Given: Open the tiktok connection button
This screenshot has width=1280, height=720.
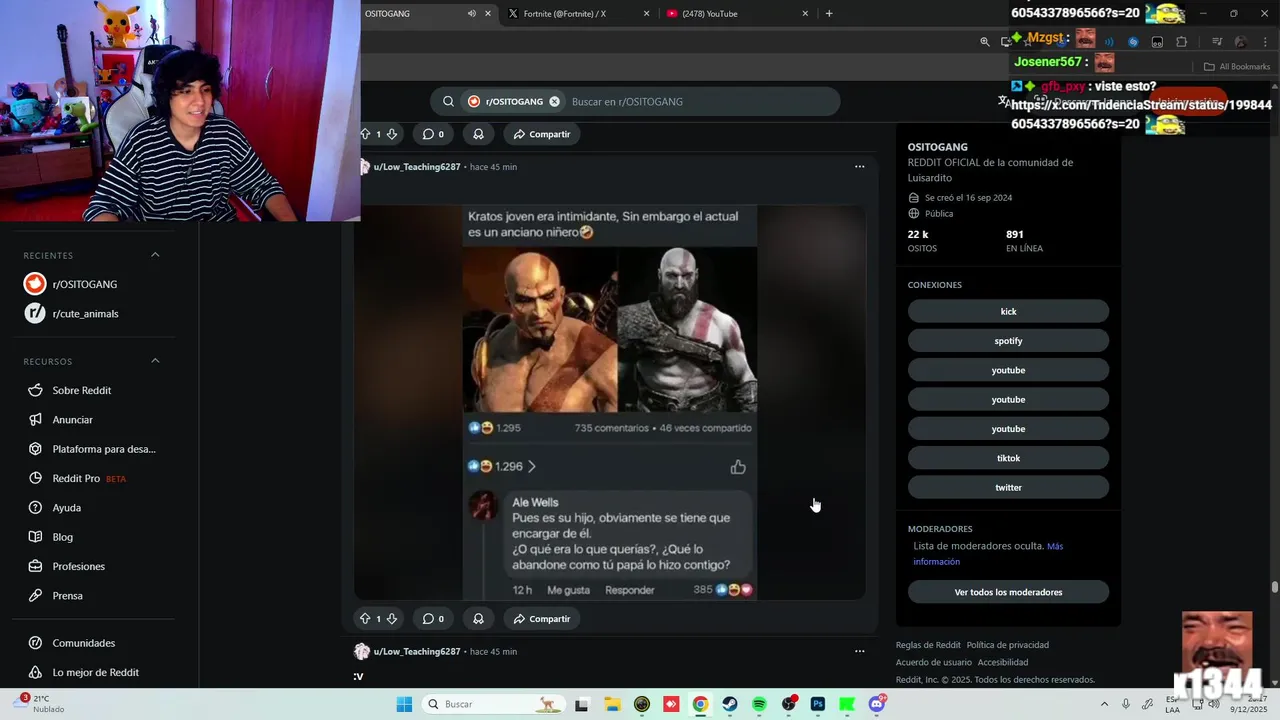Looking at the screenshot, I should [1008, 458].
